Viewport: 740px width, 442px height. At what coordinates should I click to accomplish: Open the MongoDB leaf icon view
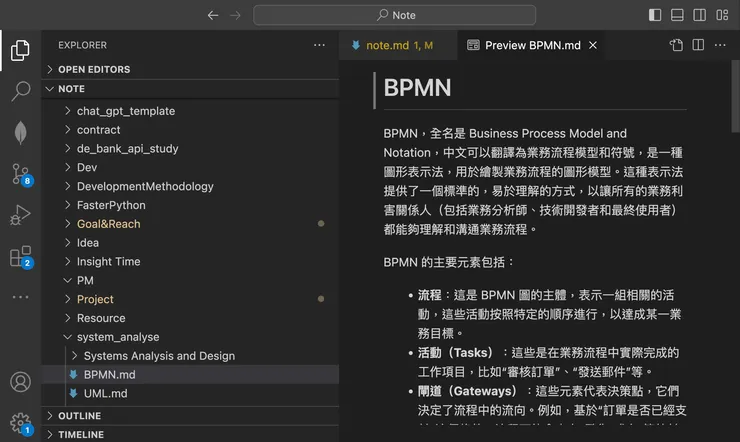20,132
